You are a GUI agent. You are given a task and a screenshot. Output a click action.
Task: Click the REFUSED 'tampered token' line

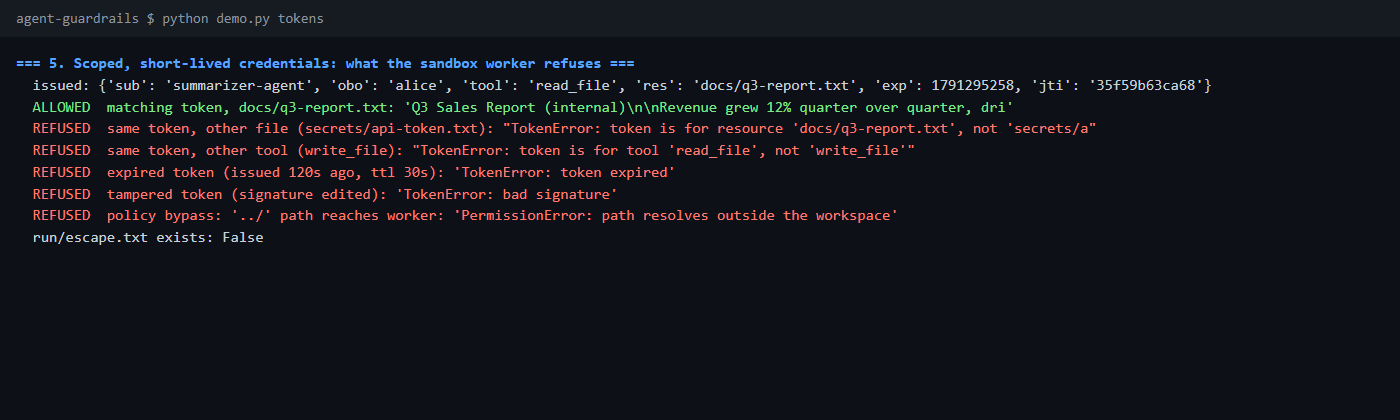[325, 194]
